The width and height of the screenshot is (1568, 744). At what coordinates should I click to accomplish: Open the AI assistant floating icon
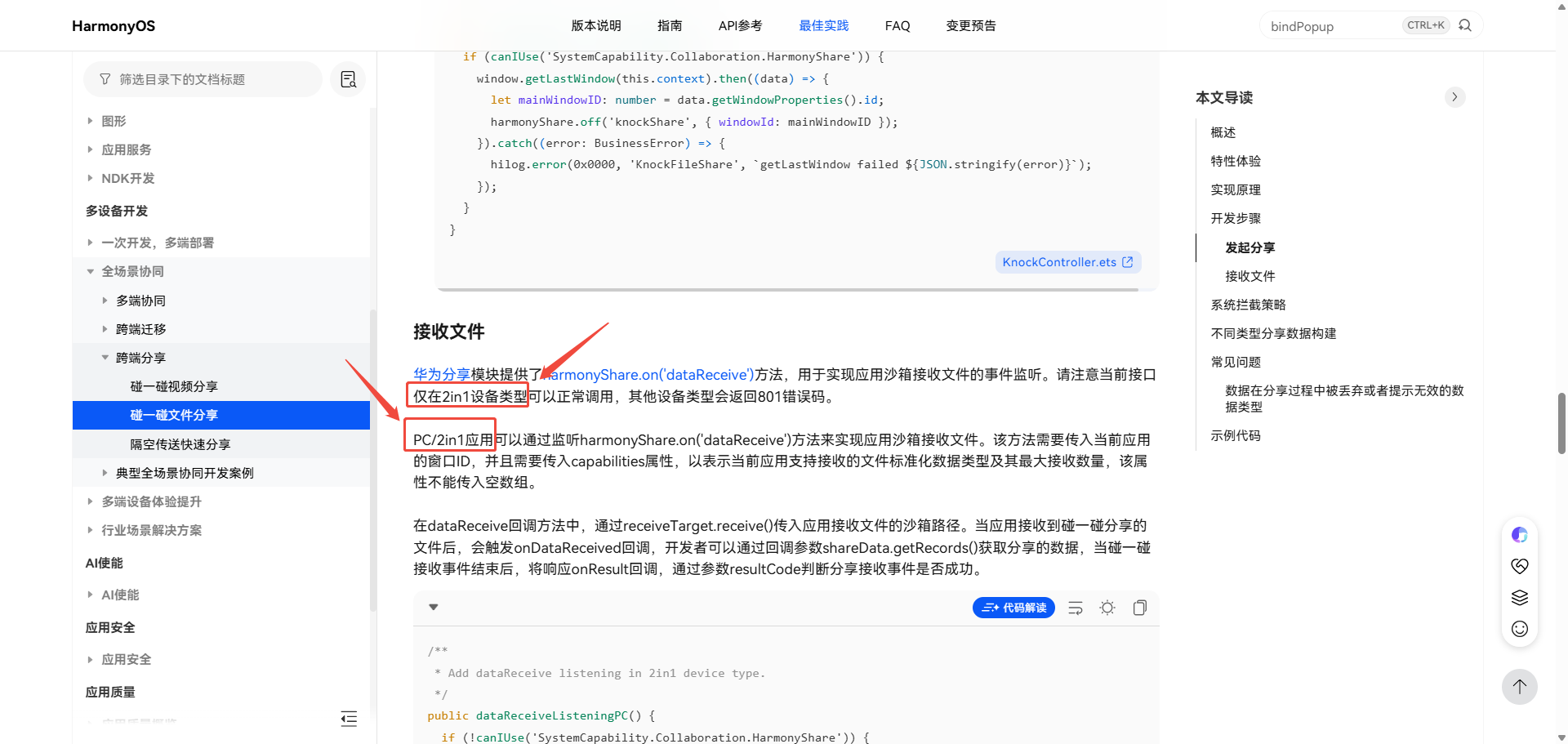tap(1520, 535)
